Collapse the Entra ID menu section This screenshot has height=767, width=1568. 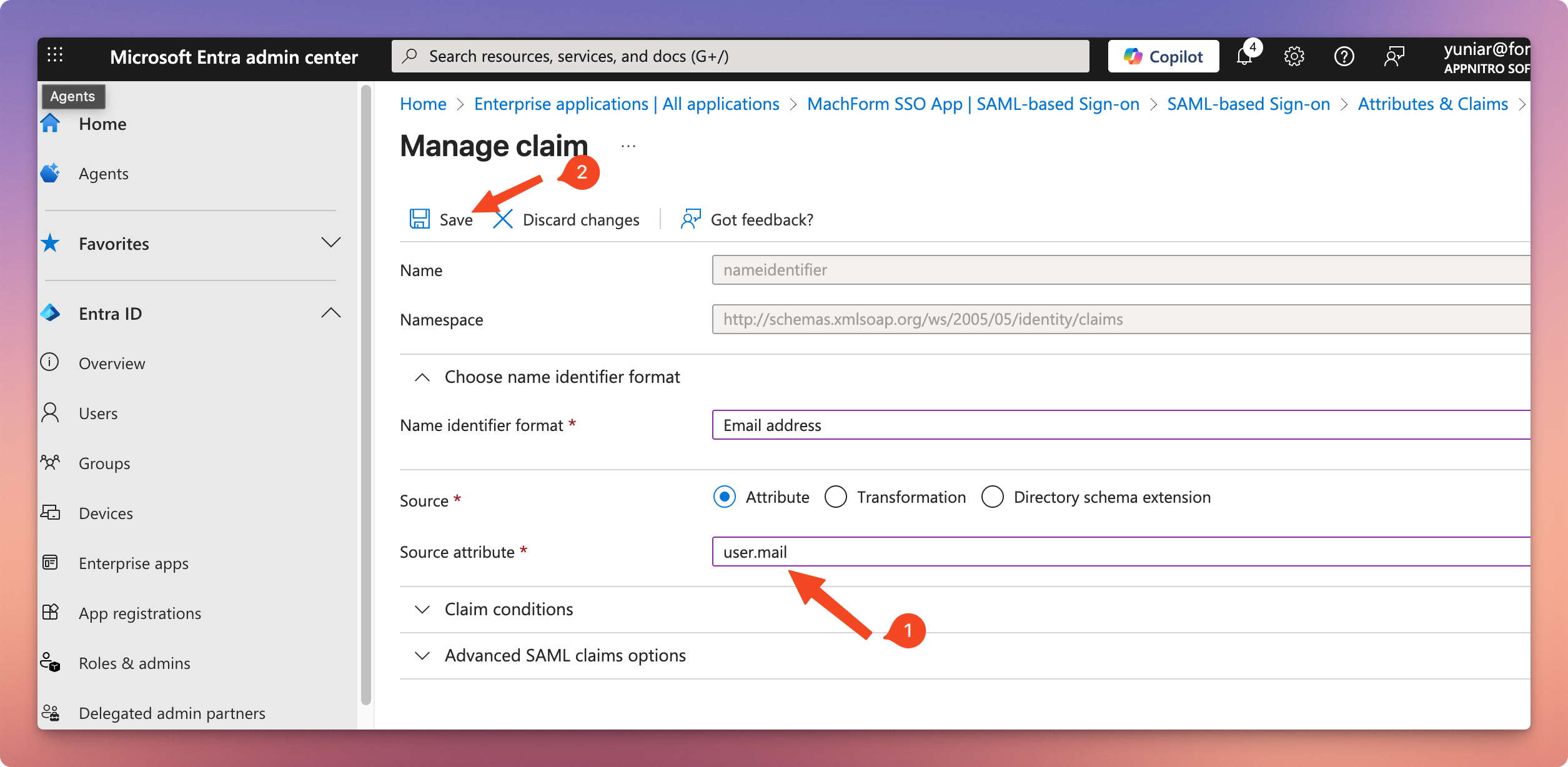tap(330, 314)
